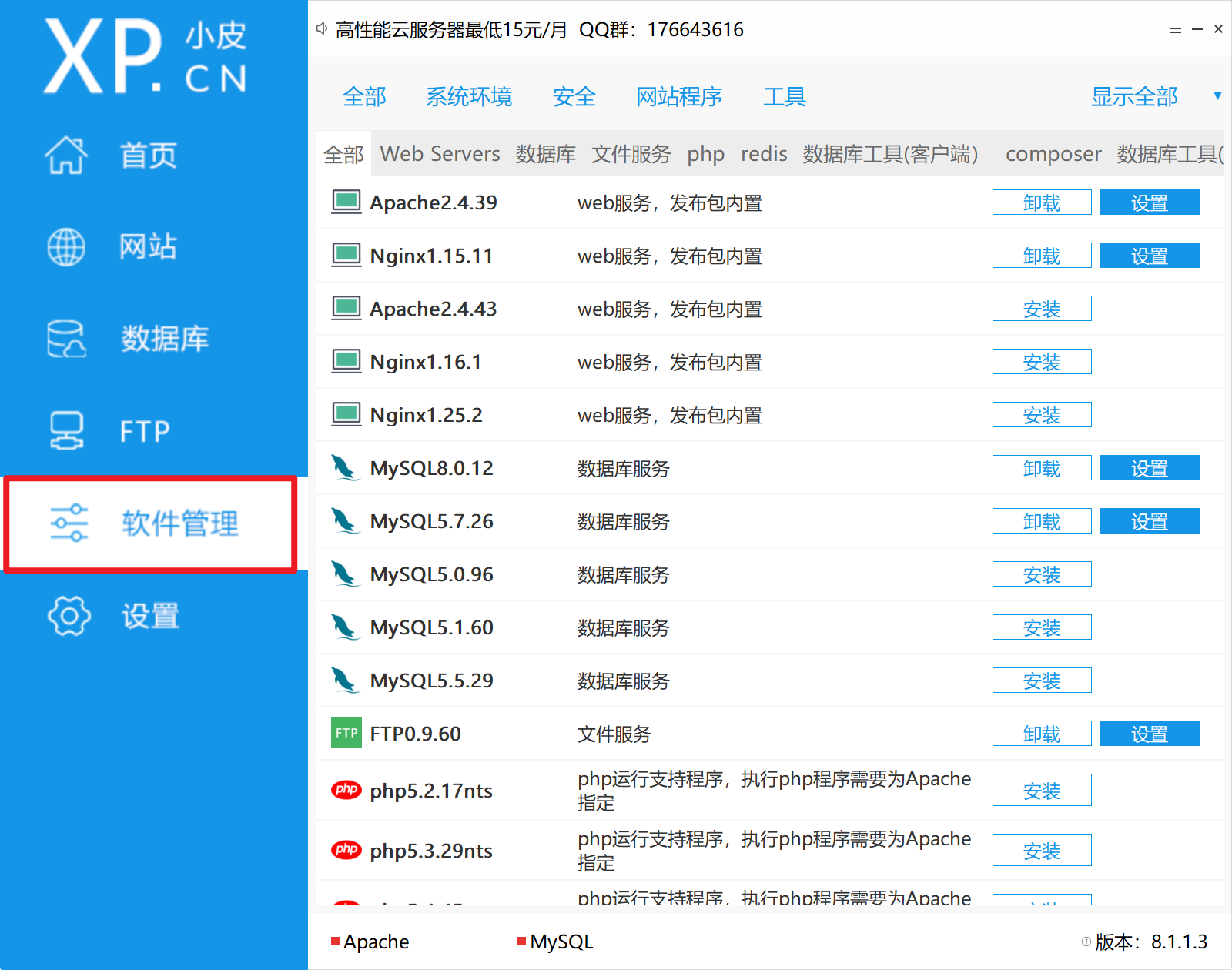Select the Web Servers sub-tab
The height and width of the screenshot is (970, 1232).
coord(440,154)
